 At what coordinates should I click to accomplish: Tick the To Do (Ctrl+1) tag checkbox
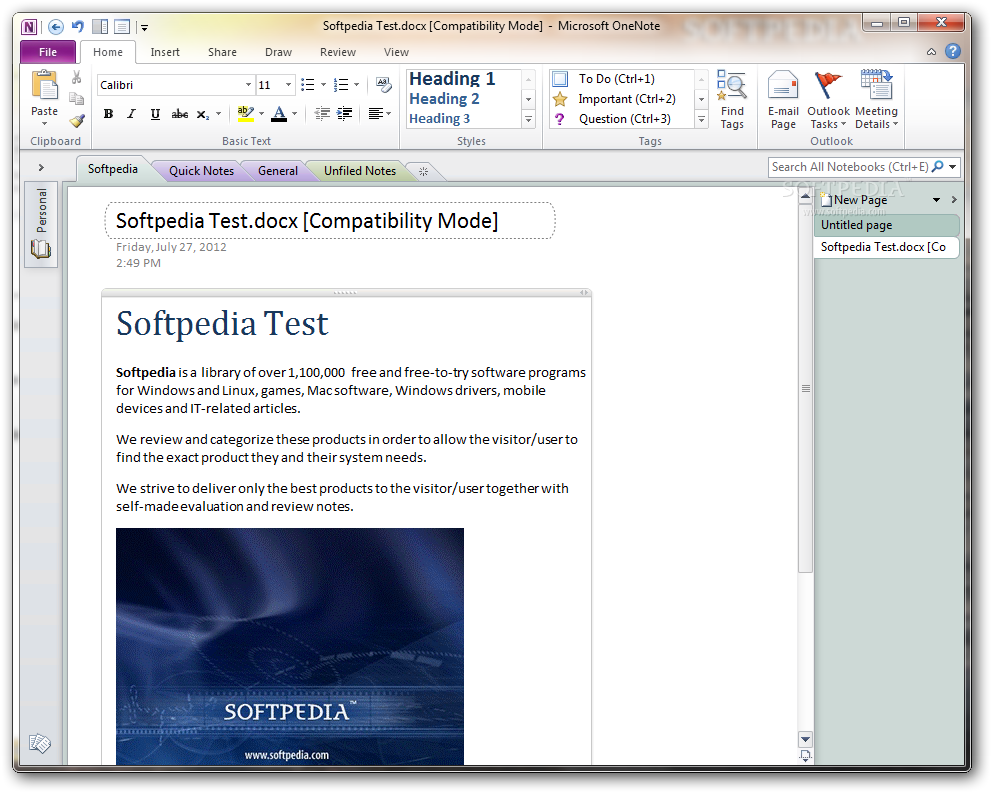[560, 79]
